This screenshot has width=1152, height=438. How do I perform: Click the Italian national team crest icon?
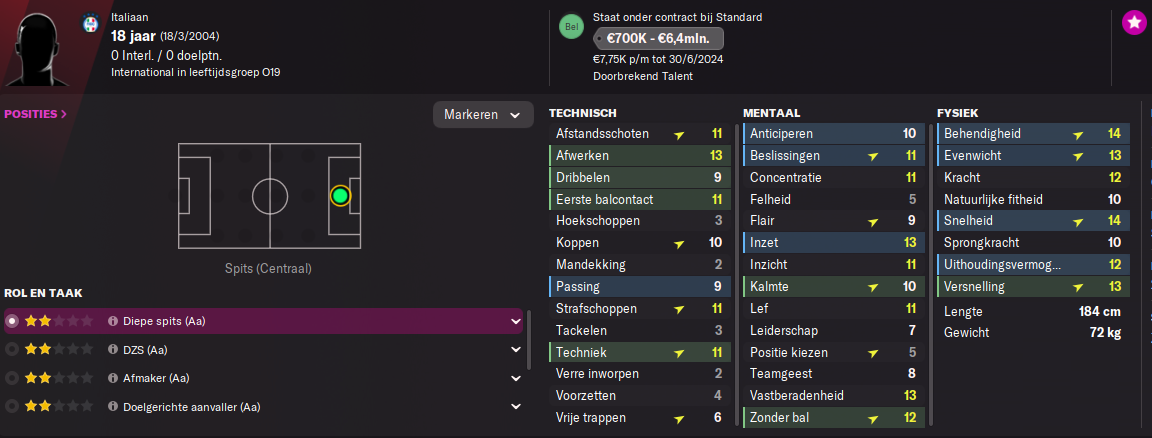click(x=90, y=23)
